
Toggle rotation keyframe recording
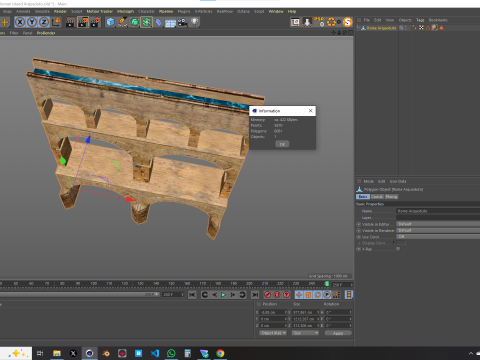(x=318, y=295)
